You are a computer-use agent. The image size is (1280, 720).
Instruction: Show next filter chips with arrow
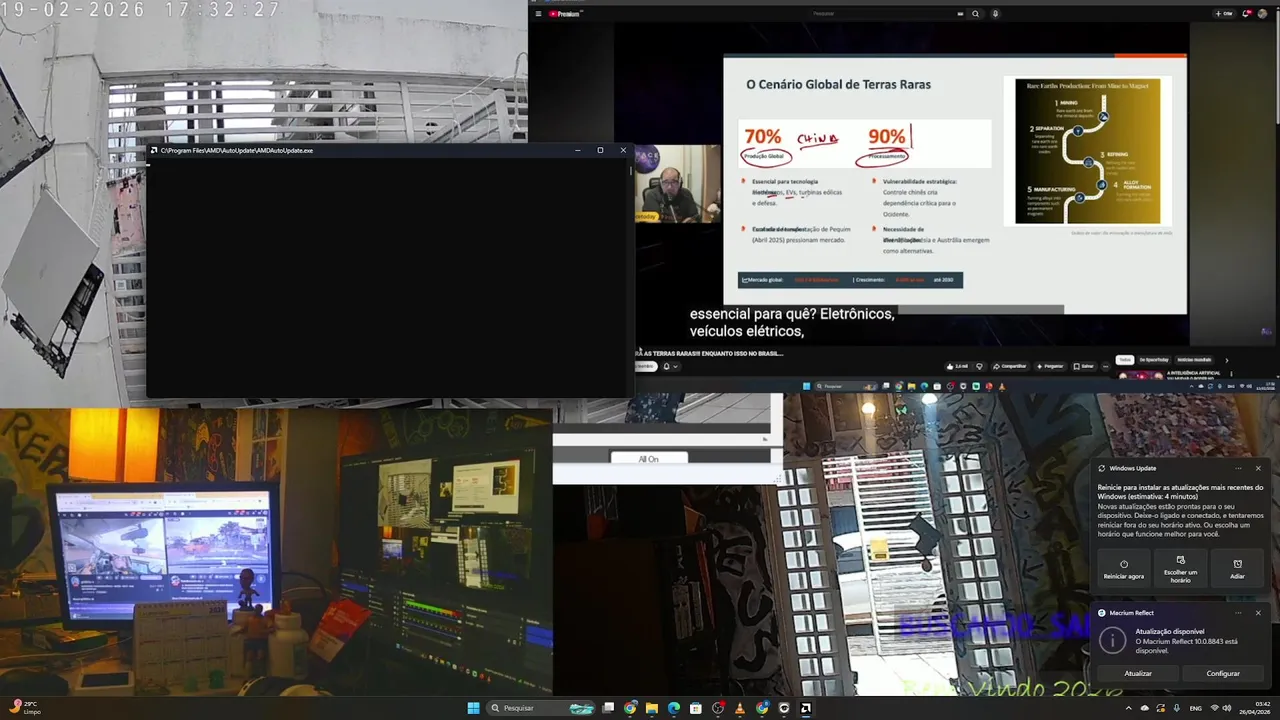(x=1227, y=360)
